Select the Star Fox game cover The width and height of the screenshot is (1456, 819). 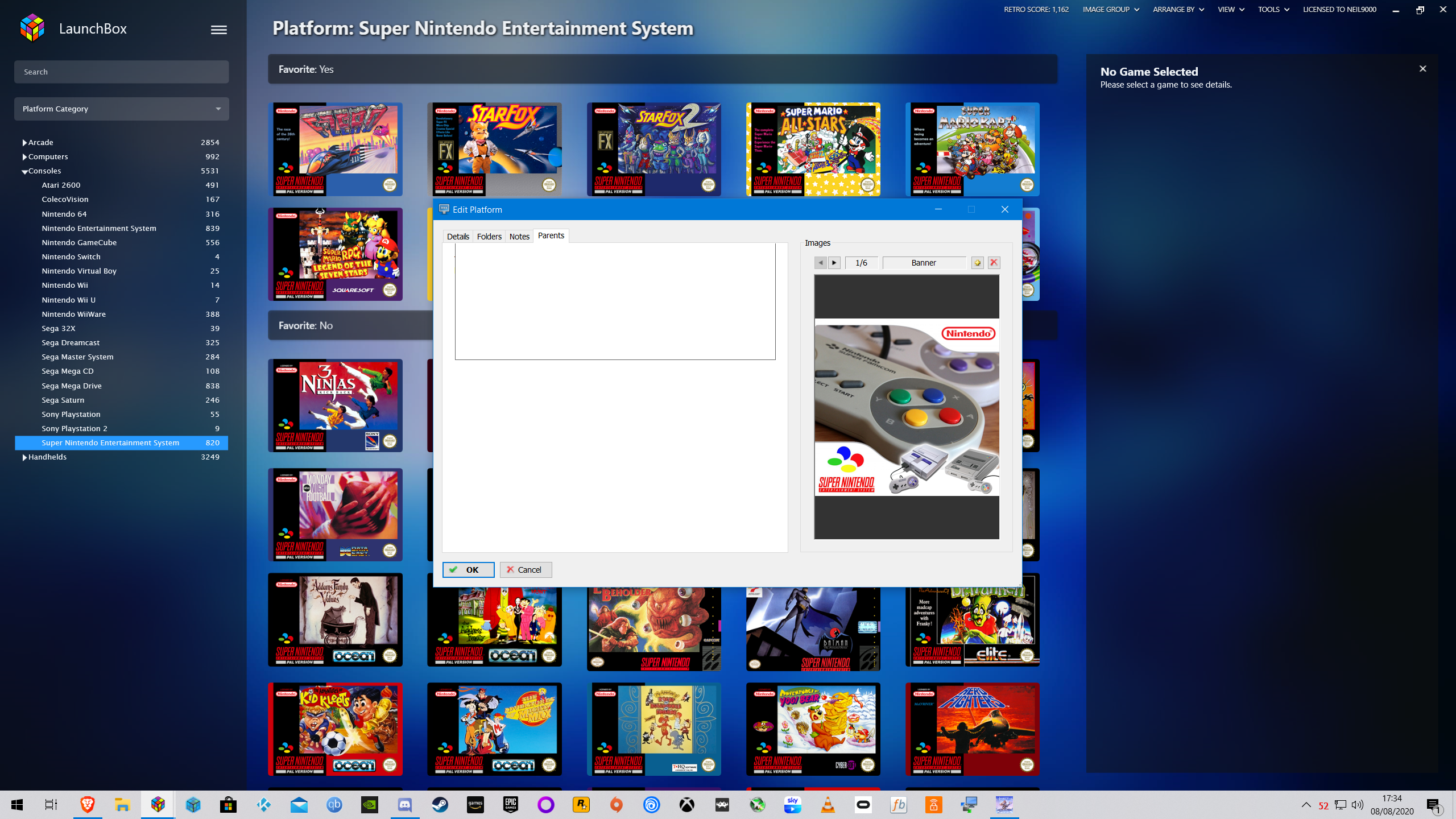495,150
